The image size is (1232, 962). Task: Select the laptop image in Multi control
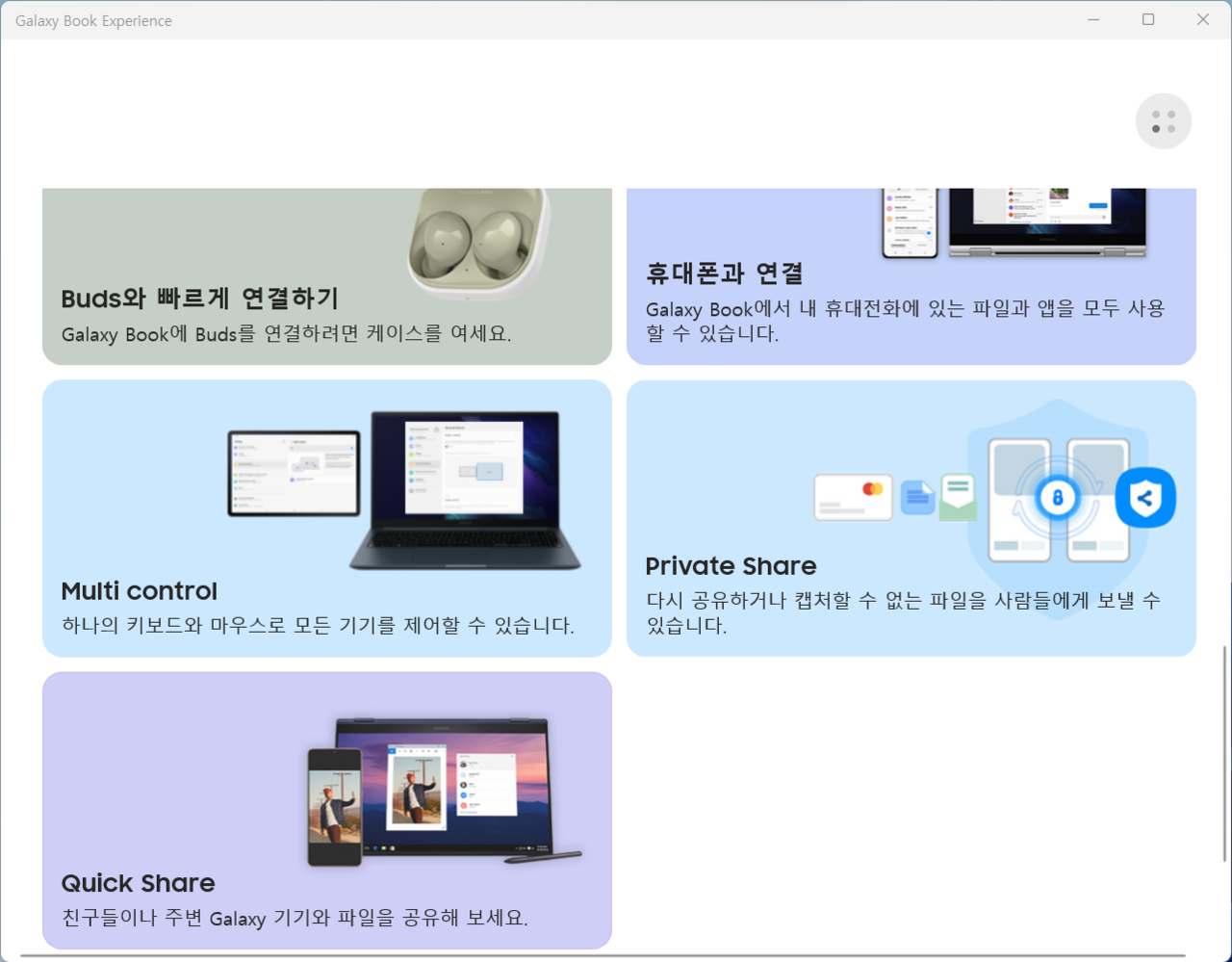tap(465, 489)
